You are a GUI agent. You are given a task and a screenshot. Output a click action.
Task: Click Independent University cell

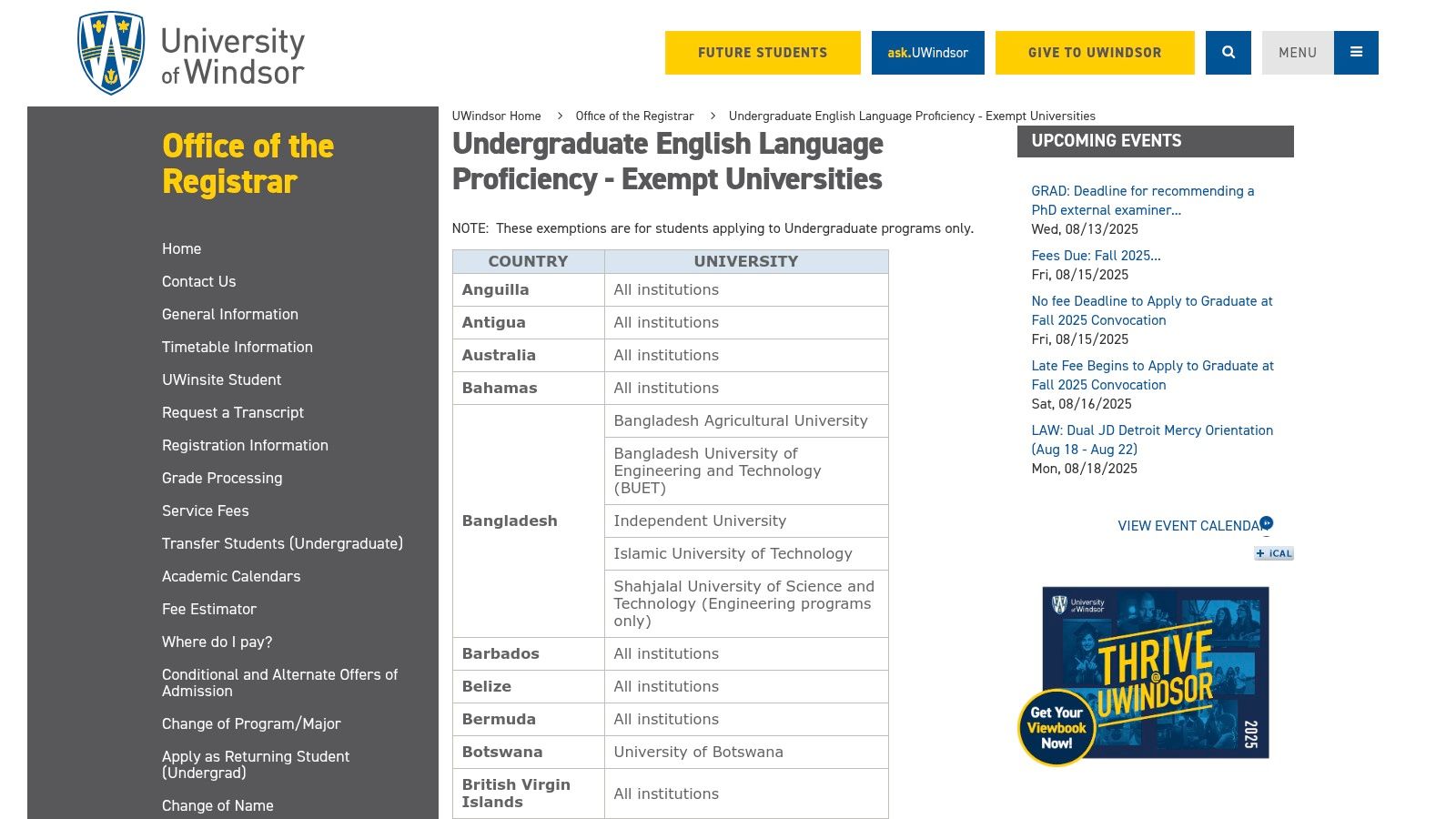[x=746, y=521]
